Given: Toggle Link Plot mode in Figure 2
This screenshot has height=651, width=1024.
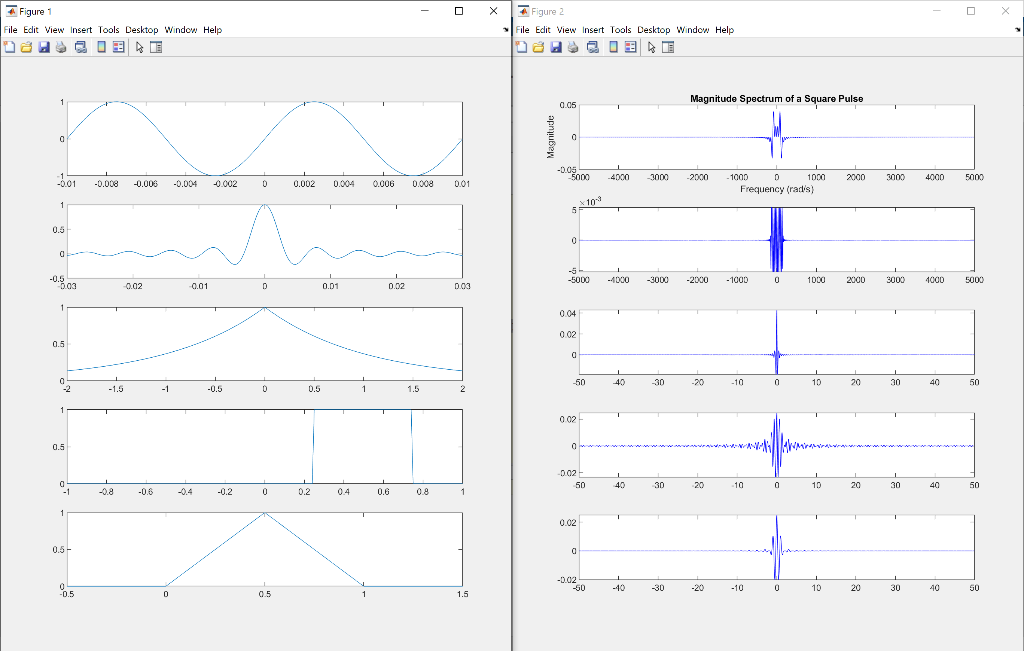Looking at the screenshot, I should pos(593,47).
